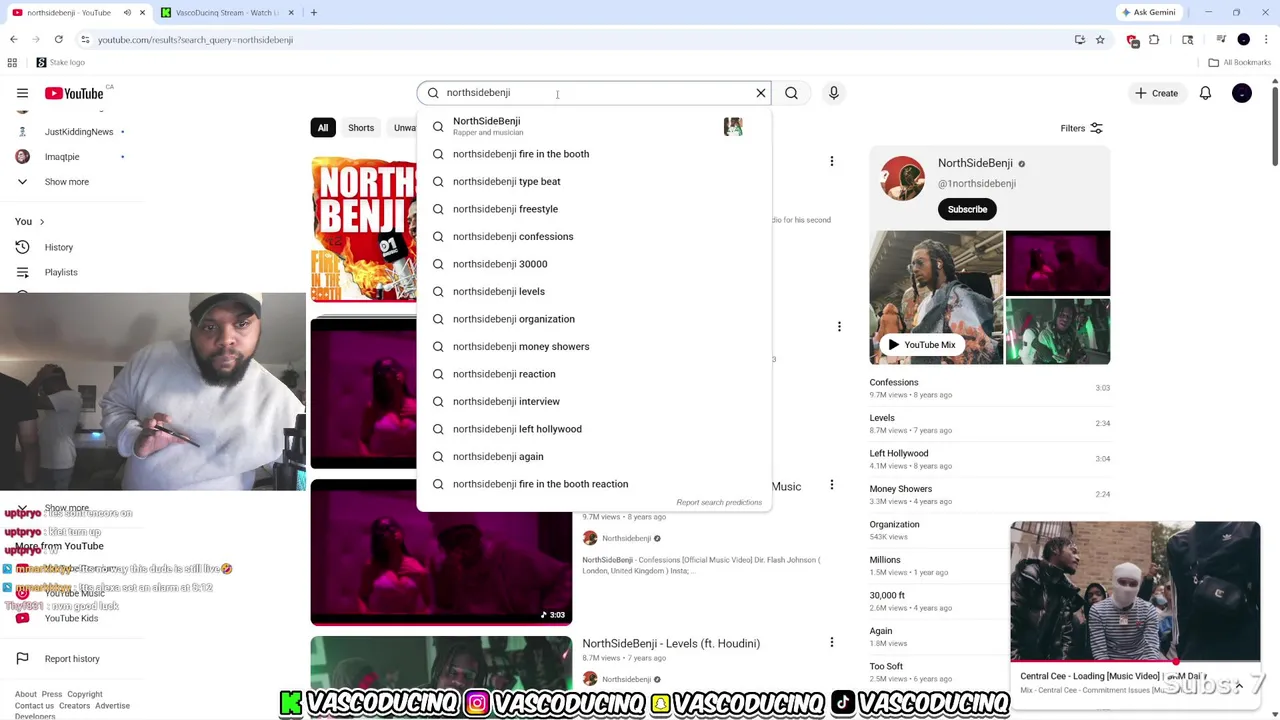
Task: Choose suggestion 'northsidebenji levels'
Action: tap(594, 291)
